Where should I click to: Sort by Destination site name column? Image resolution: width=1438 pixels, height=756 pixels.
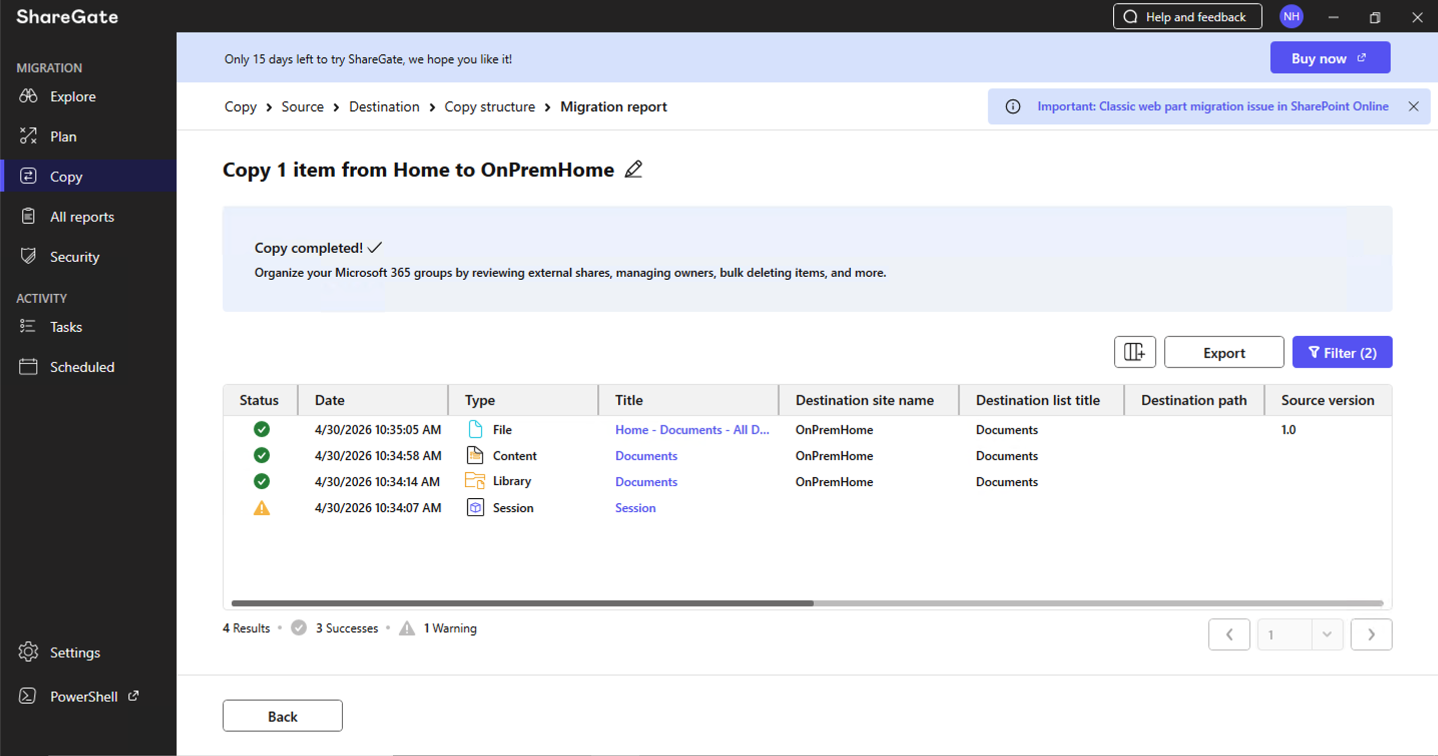(x=868, y=400)
